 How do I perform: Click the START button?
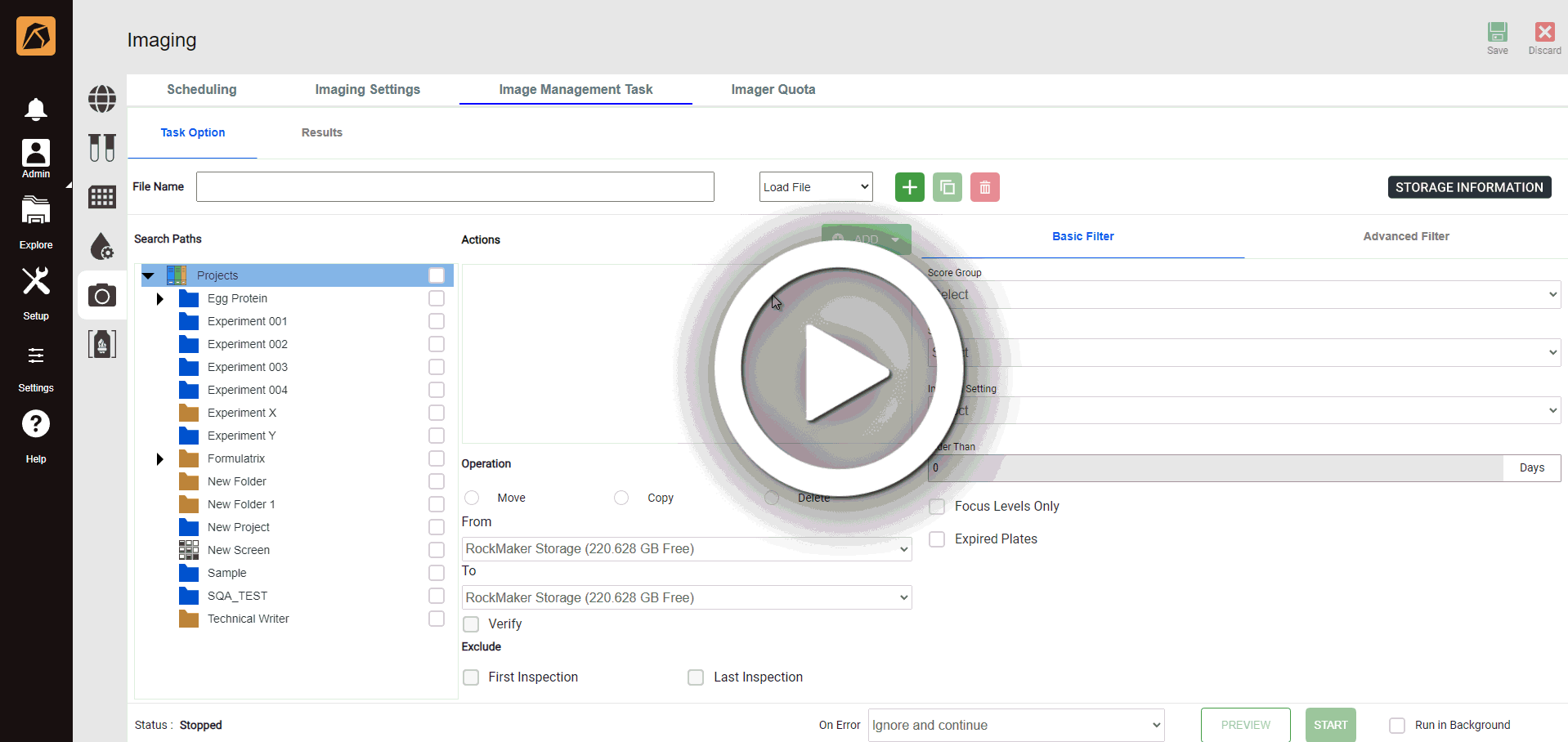point(1331,726)
